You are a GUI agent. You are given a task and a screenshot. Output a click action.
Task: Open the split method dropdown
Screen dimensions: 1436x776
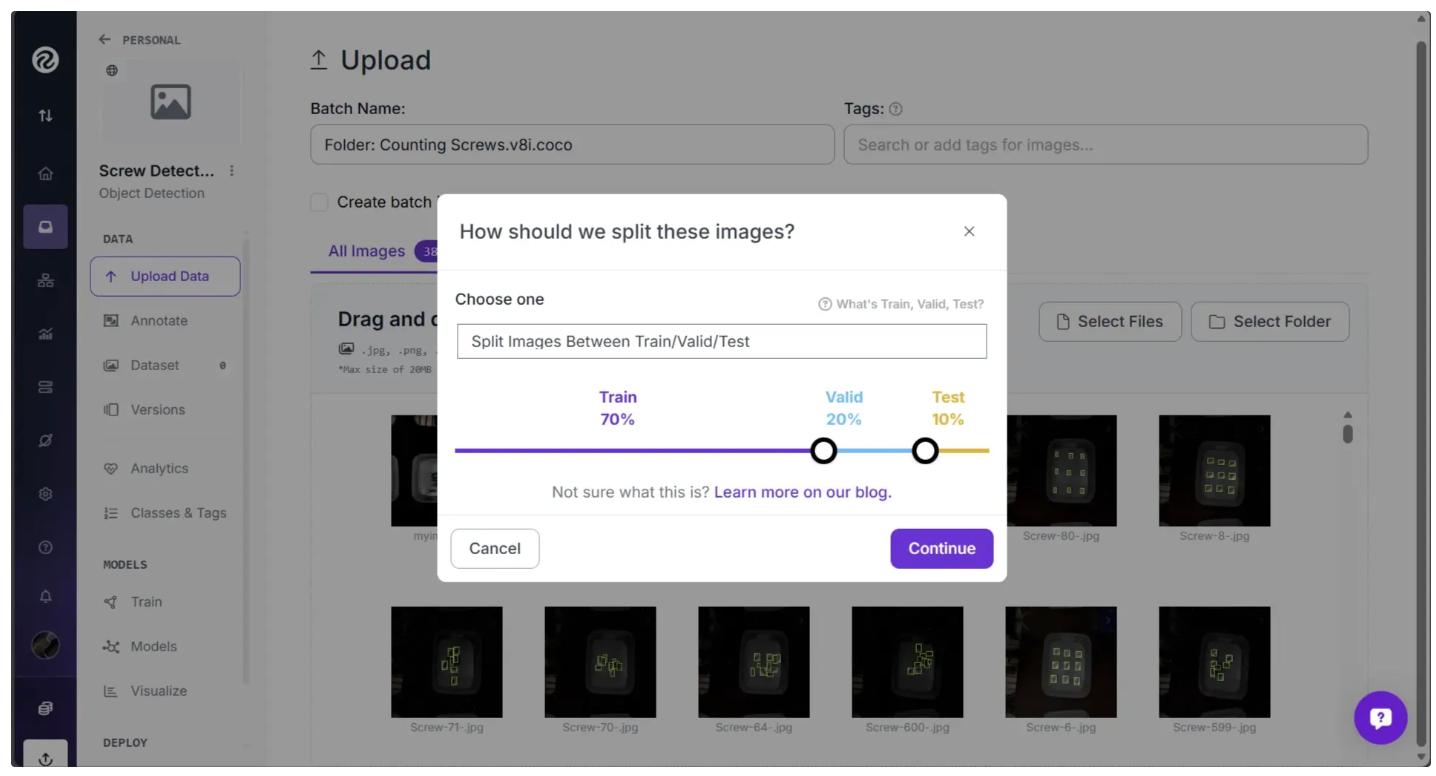click(x=721, y=341)
